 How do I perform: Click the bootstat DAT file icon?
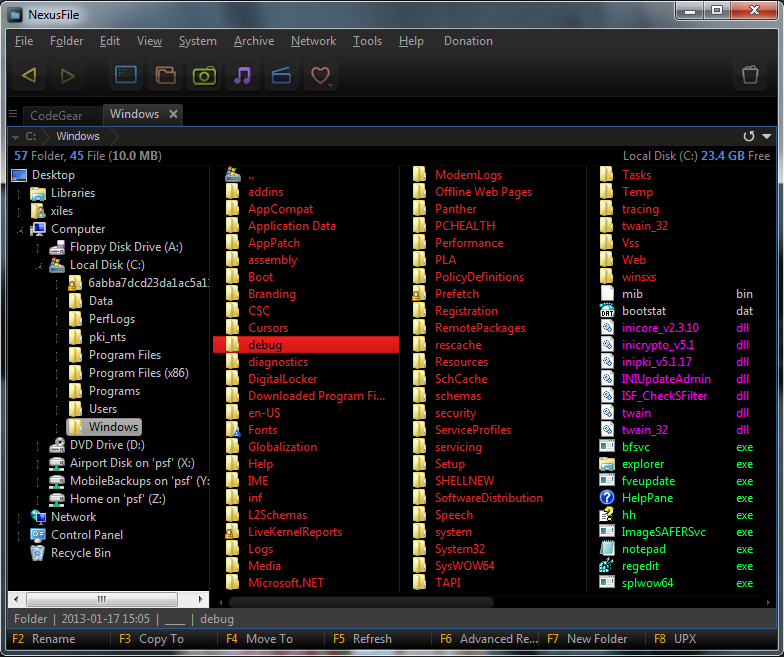click(x=606, y=310)
